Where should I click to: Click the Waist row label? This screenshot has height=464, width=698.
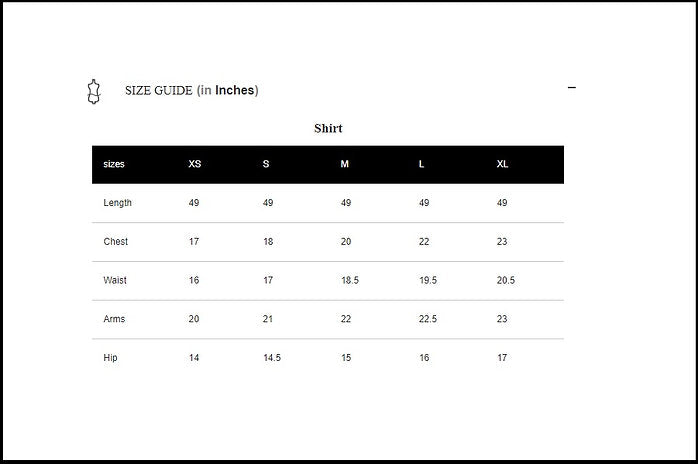(x=115, y=281)
